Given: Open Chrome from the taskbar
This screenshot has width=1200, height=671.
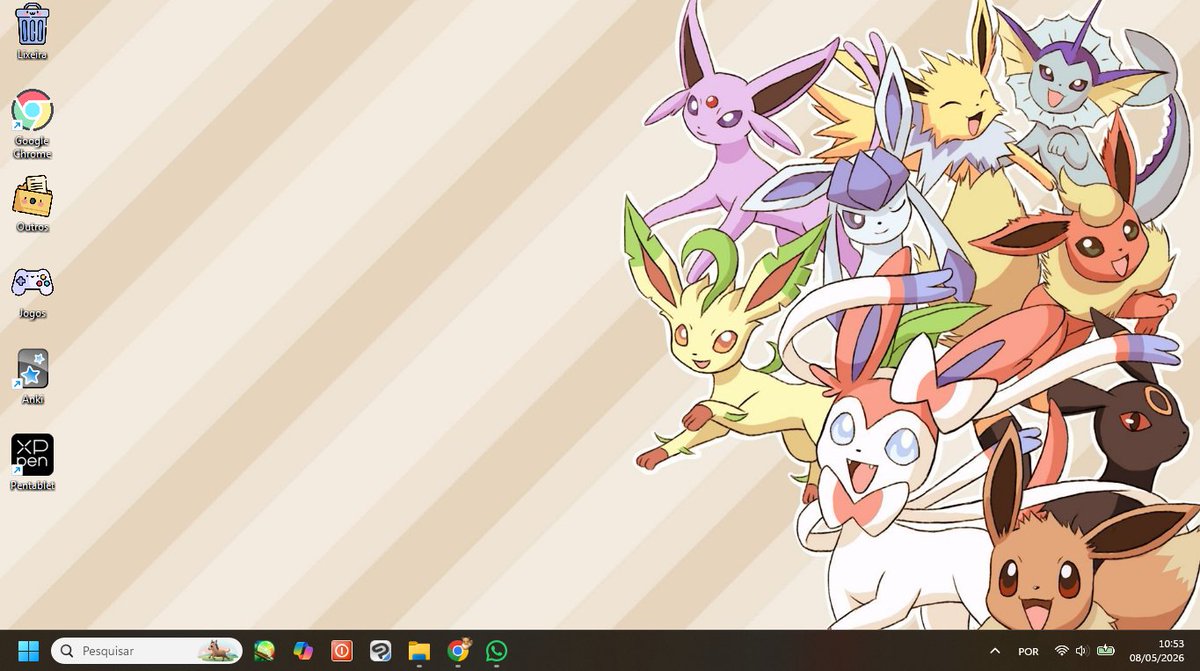Looking at the screenshot, I should click(x=458, y=651).
